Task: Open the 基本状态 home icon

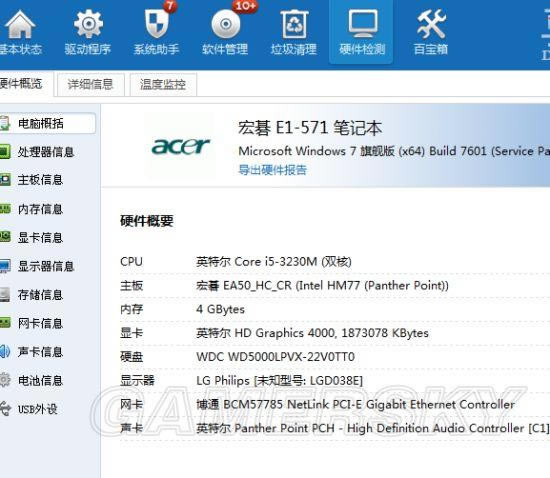Action: click(x=20, y=25)
